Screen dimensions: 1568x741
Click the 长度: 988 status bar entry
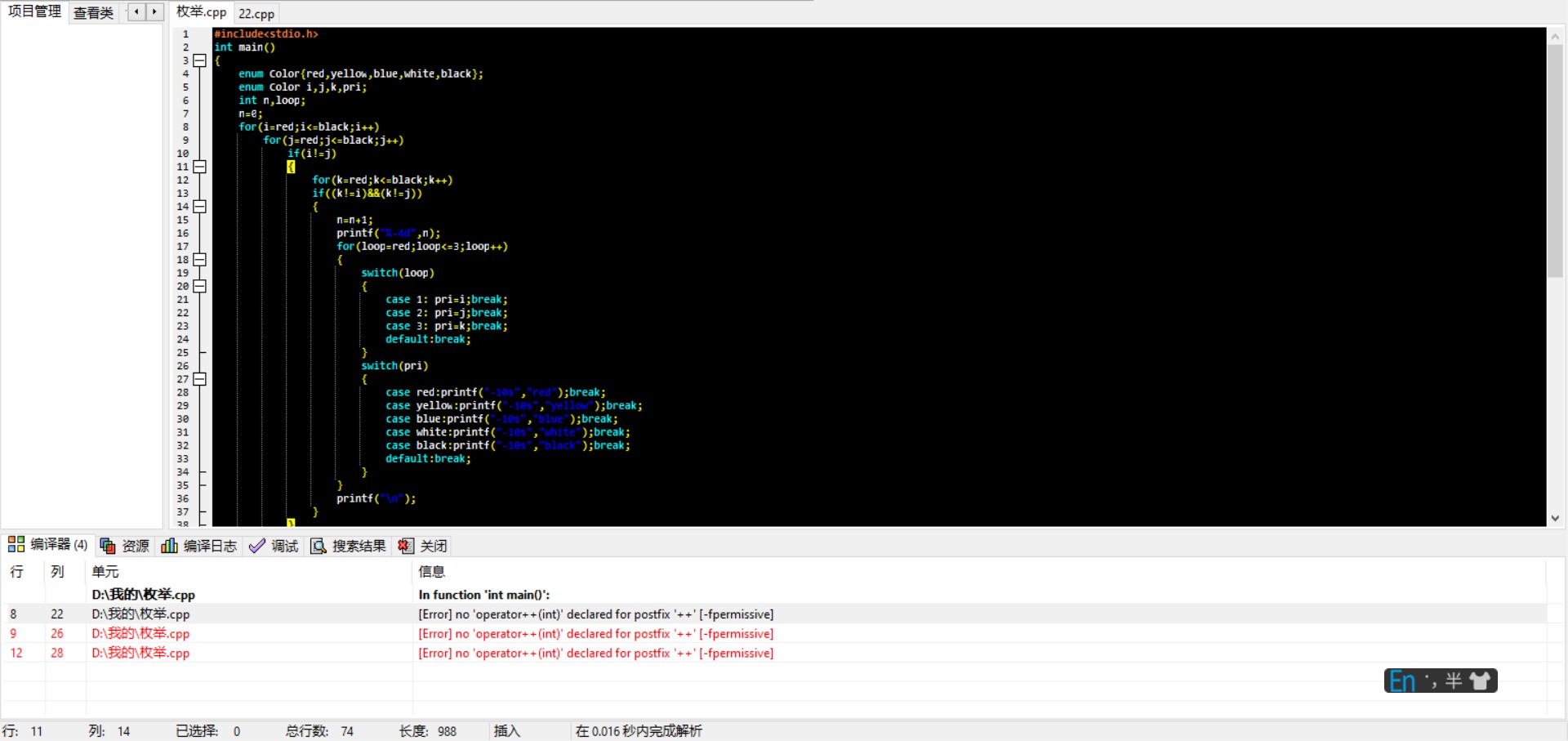click(x=428, y=731)
